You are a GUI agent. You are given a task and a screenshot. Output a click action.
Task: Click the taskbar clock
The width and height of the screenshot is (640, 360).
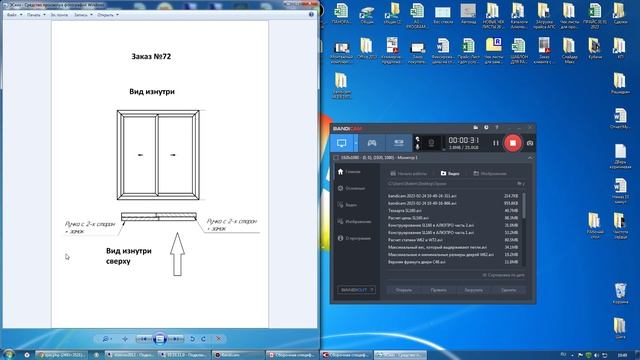coord(622,355)
